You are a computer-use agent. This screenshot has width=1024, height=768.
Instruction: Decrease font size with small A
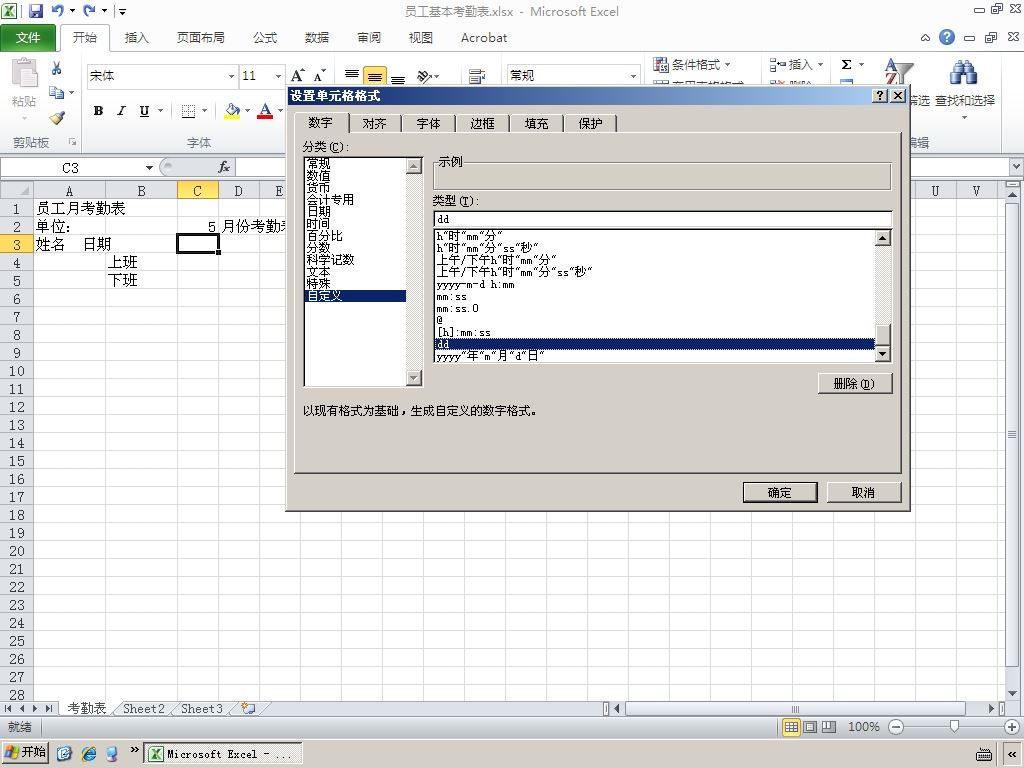pos(320,76)
